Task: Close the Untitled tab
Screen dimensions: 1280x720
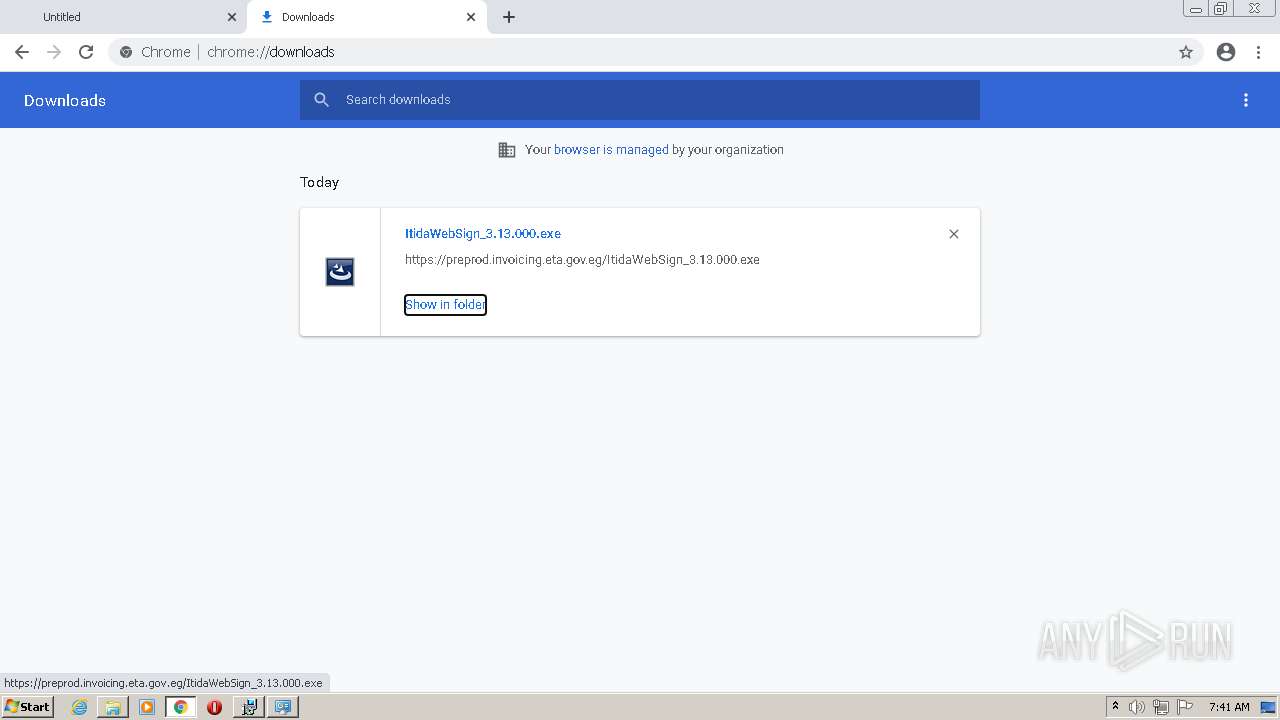Action: tap(232, 17)
